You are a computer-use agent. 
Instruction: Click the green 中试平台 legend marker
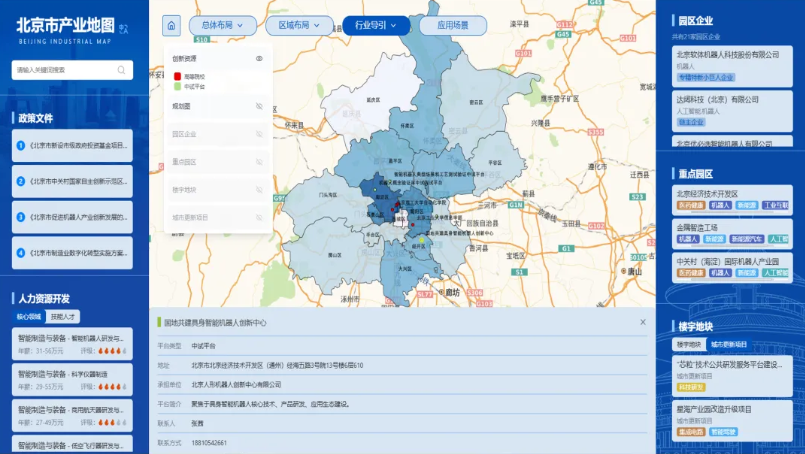pyautogui.click(x=178, y=86)
